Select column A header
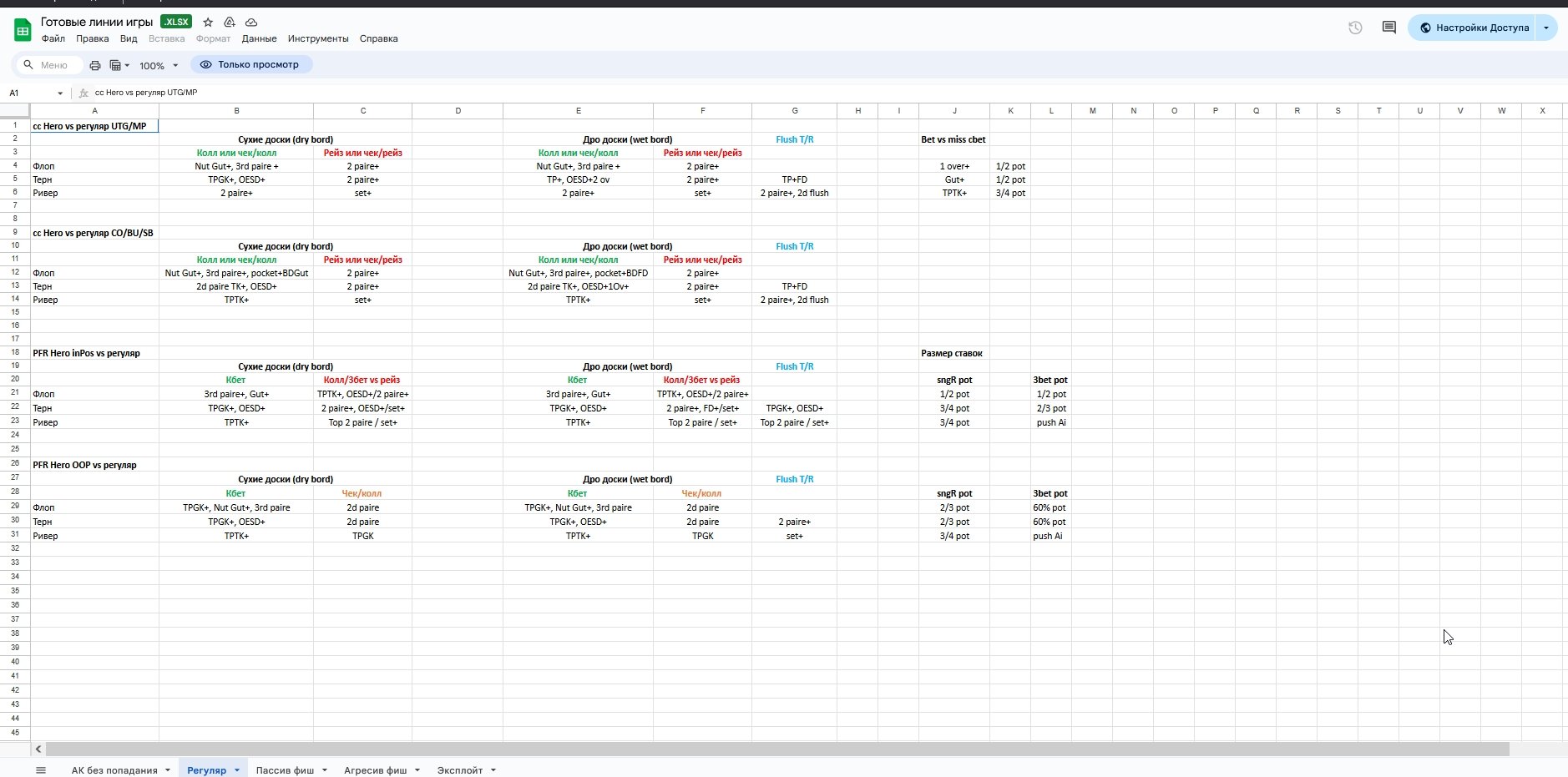The height and width of the screenshot is (777, 1568). (x=94, y=110)
